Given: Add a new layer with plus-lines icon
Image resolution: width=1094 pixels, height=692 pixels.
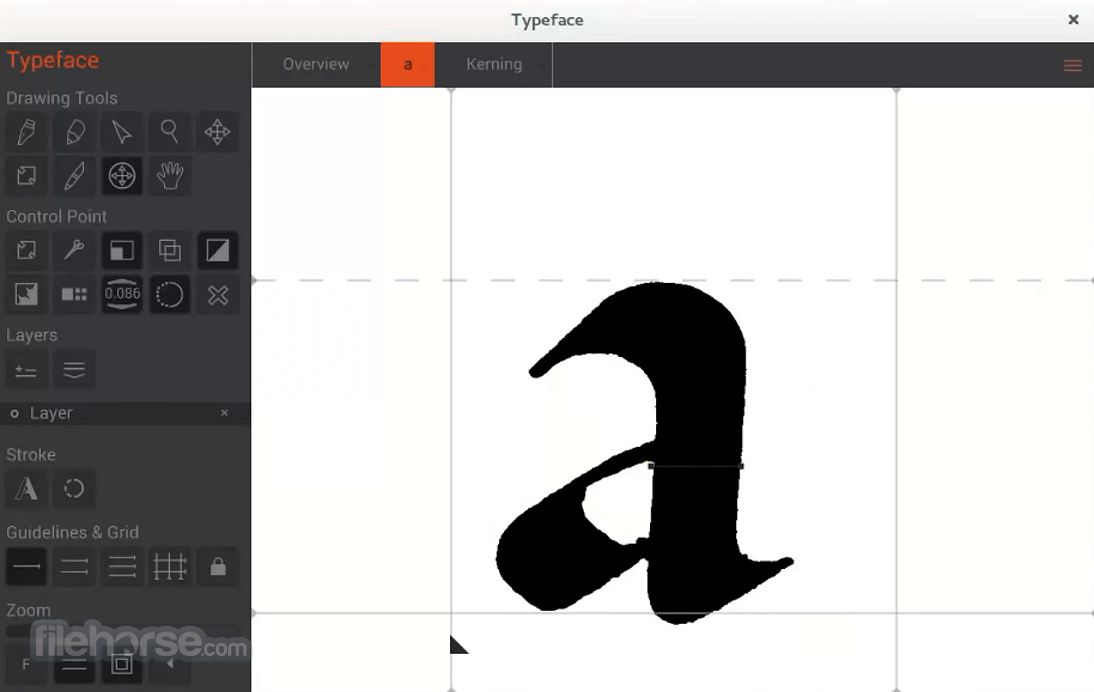Looking at the screenshot, I should [x=27, y=370].
